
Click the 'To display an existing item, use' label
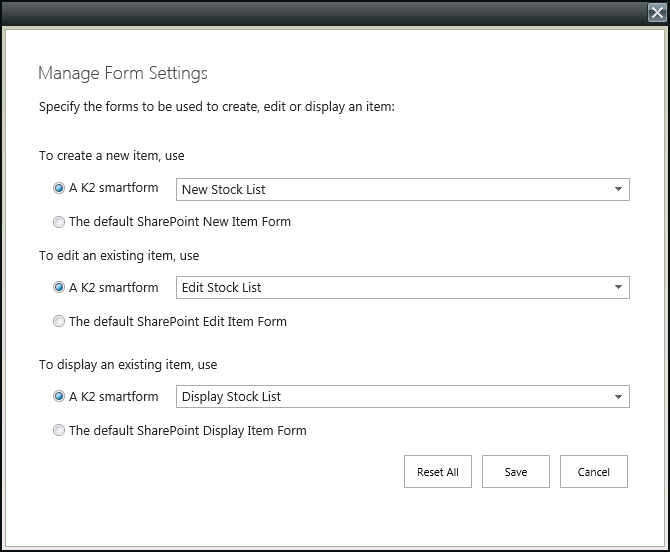coord(128,365)
